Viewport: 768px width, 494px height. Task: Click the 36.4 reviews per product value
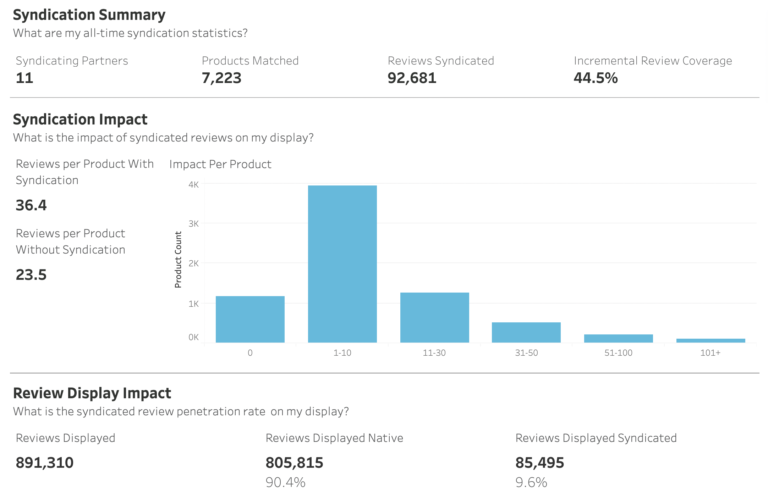point(31,205)
